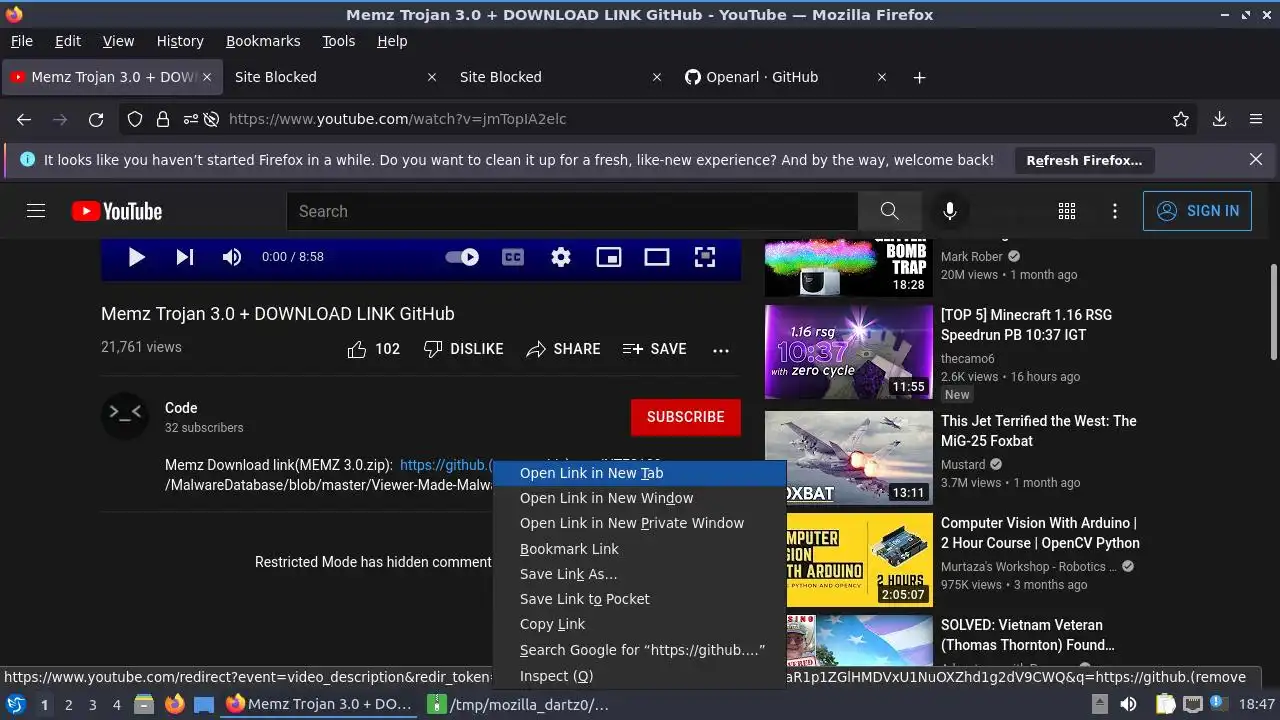Toggle the autoplay switch in the player

point(462,257)
